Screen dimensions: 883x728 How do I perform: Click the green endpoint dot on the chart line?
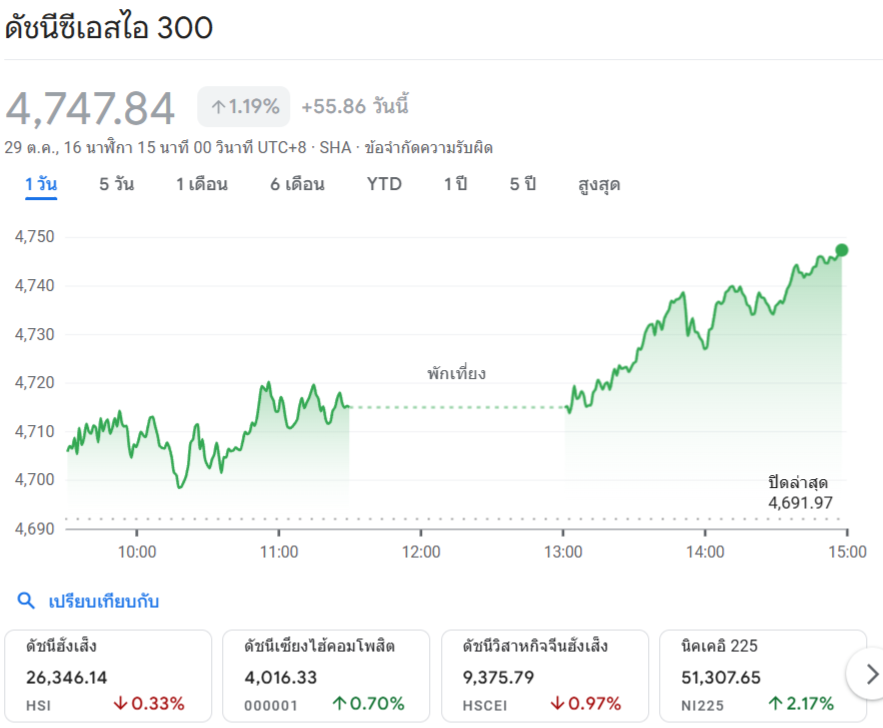[x=841, y=250]
